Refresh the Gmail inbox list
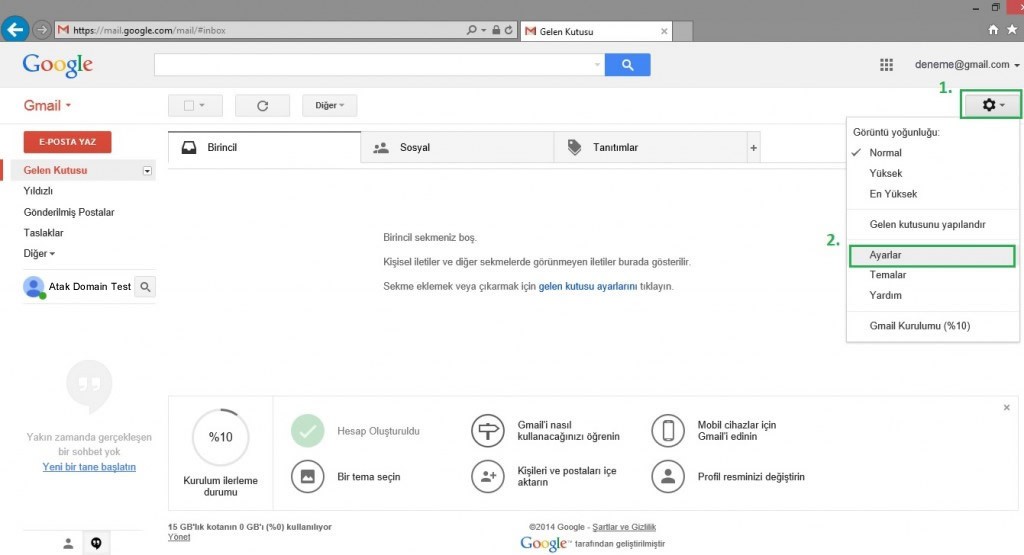 click(x=263, y=105)
